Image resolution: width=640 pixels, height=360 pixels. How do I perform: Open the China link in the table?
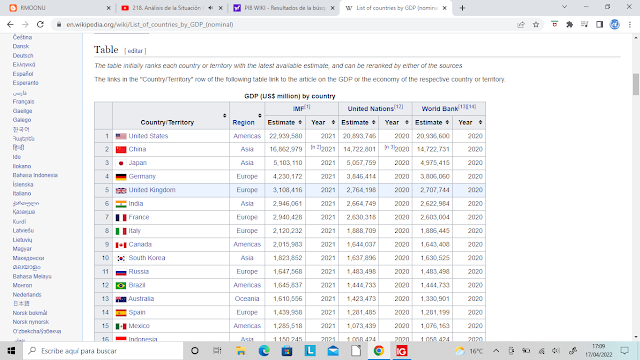(x=137, y=149)
